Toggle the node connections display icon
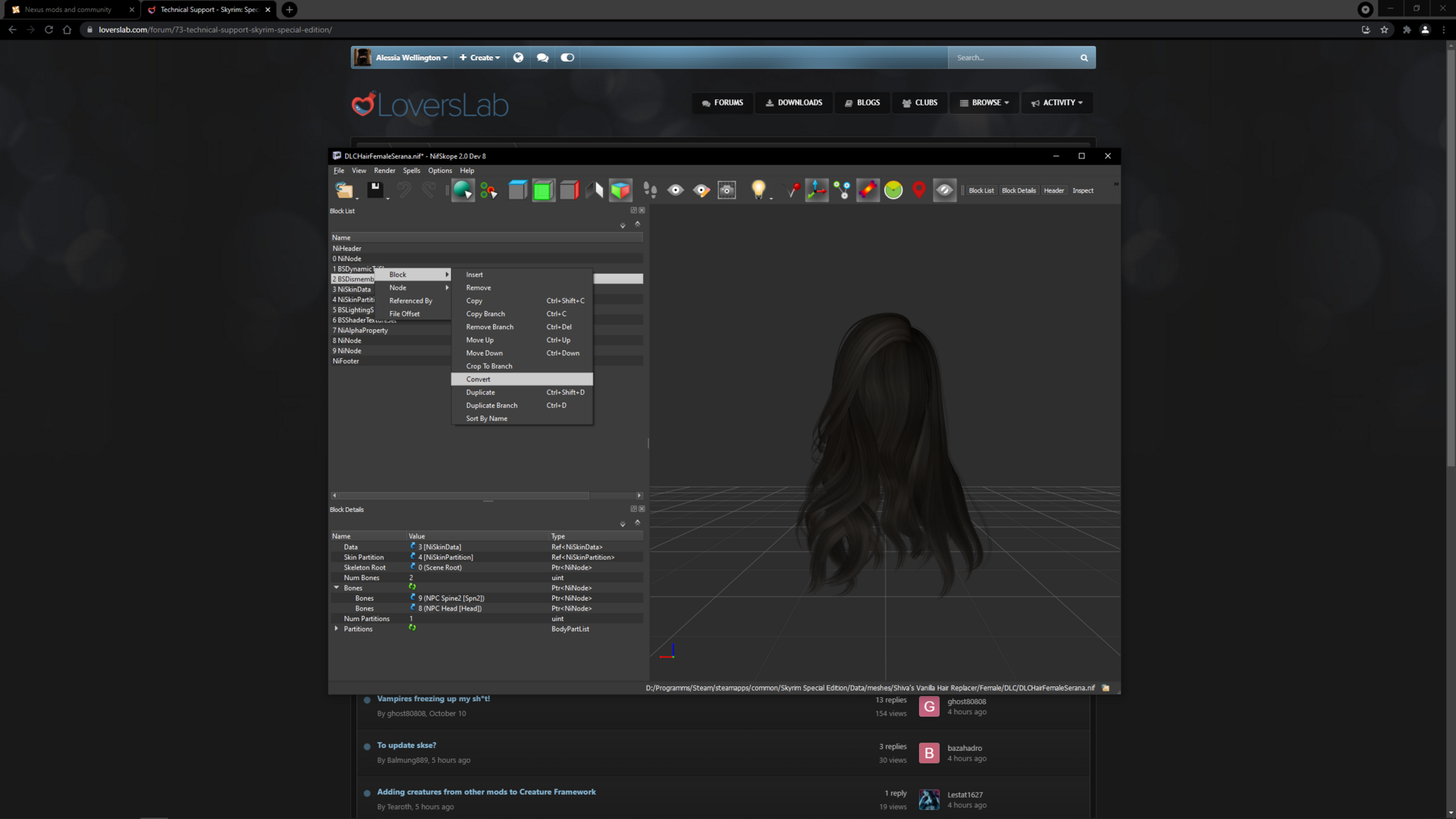The image size is (1456, 819). pyautogui.click(x=842, y=190)
